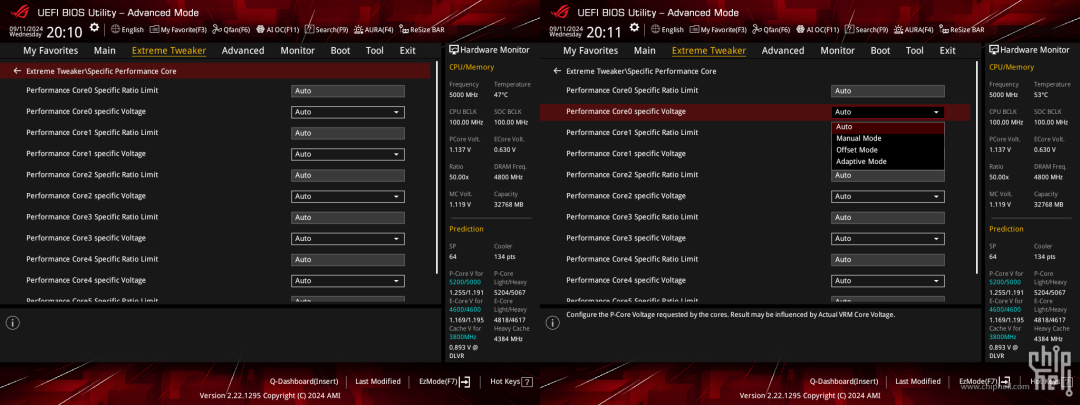
Task: Open Tool tab on the 20:11 screen
Action: (915, 50)
